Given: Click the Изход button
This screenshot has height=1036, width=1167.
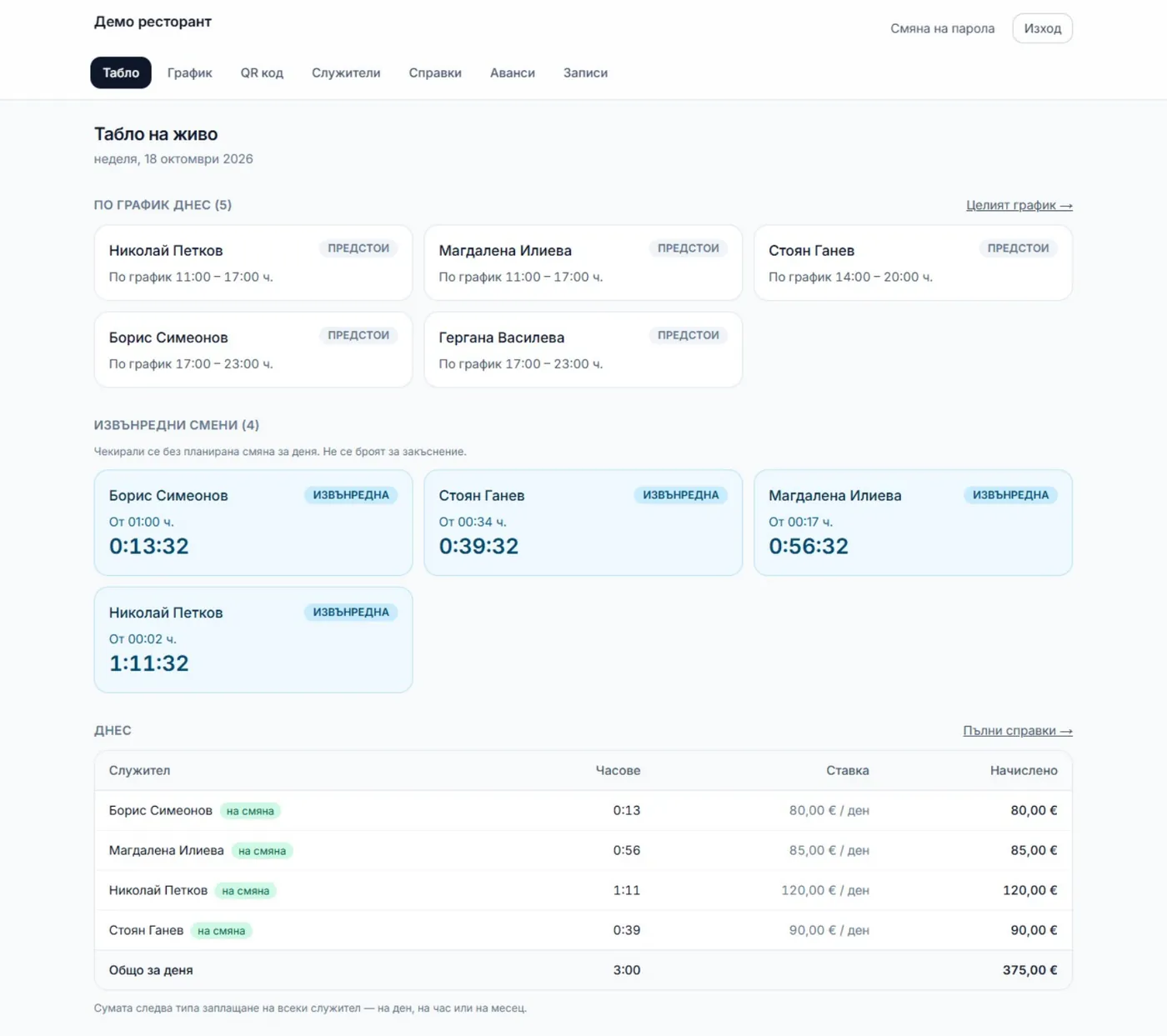Looking at the screenshot, I should [1042, 28].
